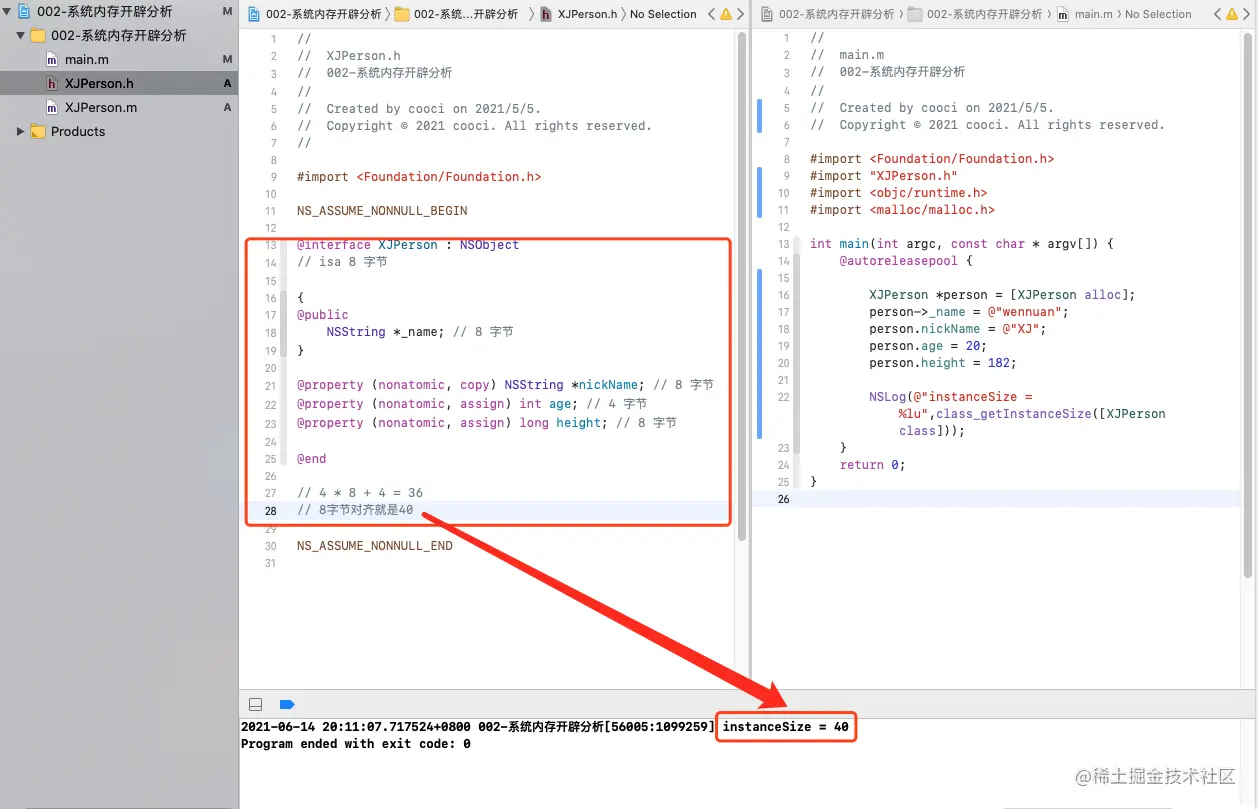Click the warning icon in left editor jump bar
Screen dimensions: 1258x809
click(726, 14)
